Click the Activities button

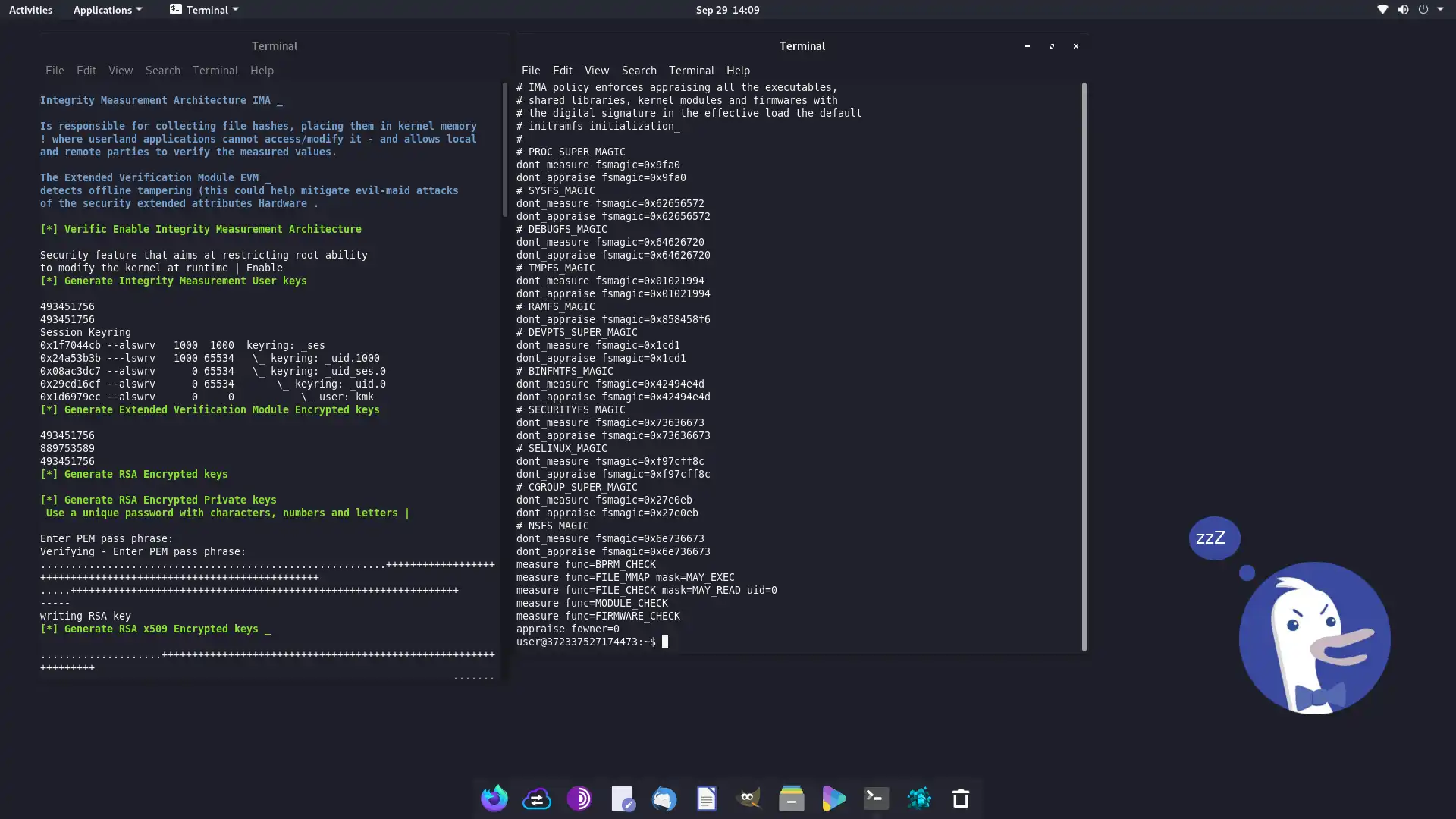30,10
